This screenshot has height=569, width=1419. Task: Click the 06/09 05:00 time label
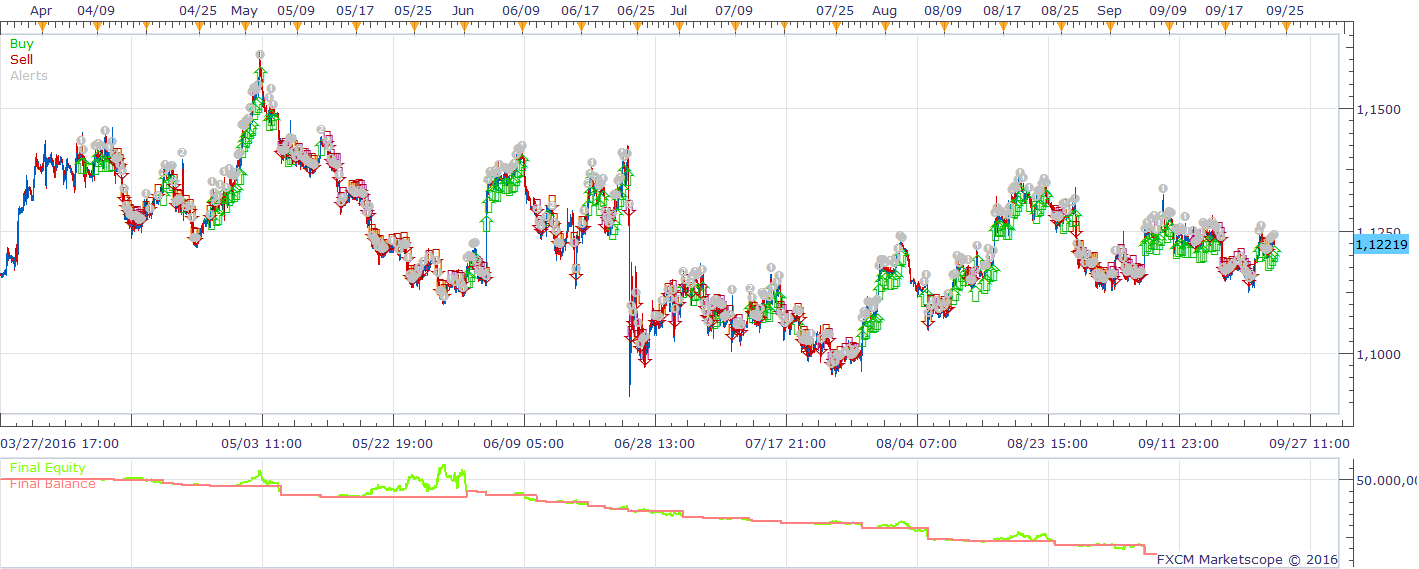[523, 443]
